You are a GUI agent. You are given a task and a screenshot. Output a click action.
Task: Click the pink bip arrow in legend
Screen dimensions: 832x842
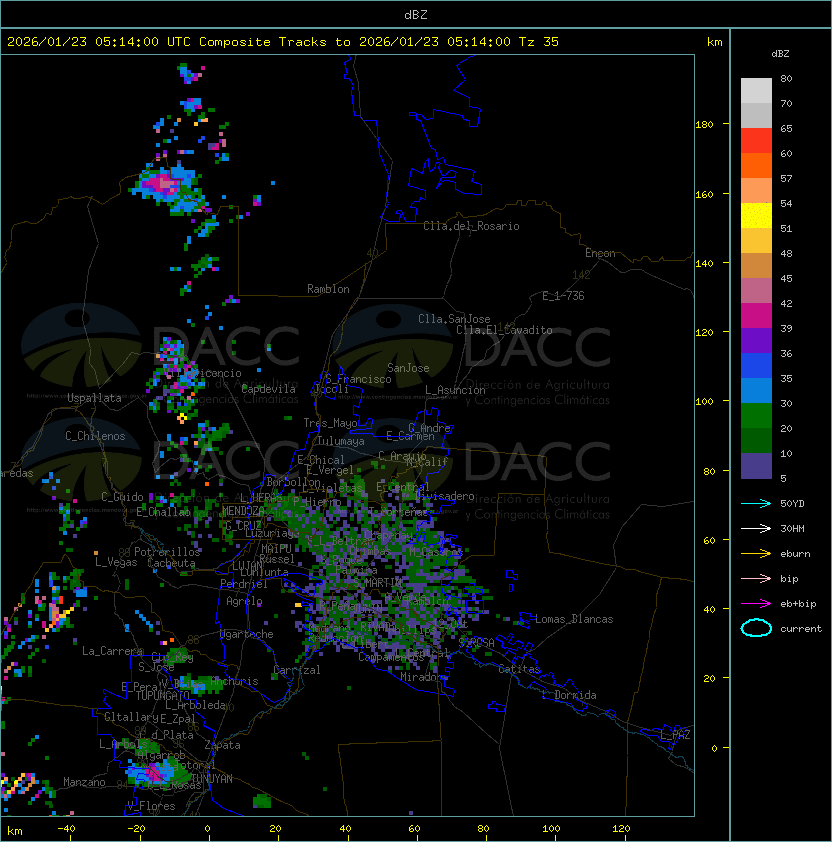click(x=756, y=578)
